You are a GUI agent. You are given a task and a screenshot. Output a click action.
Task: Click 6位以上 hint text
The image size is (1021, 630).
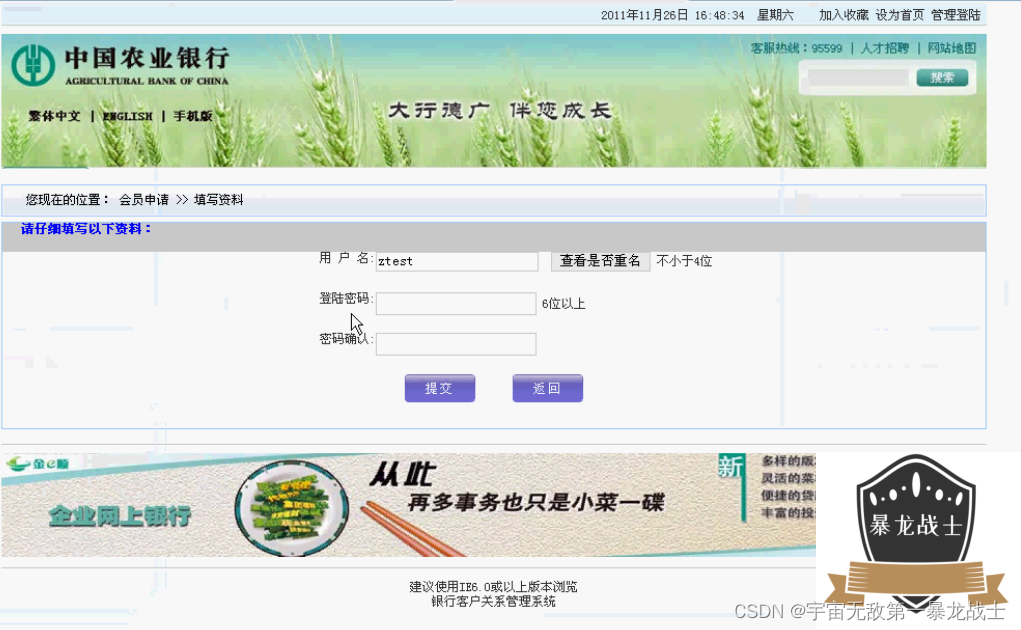coord(563,303)
